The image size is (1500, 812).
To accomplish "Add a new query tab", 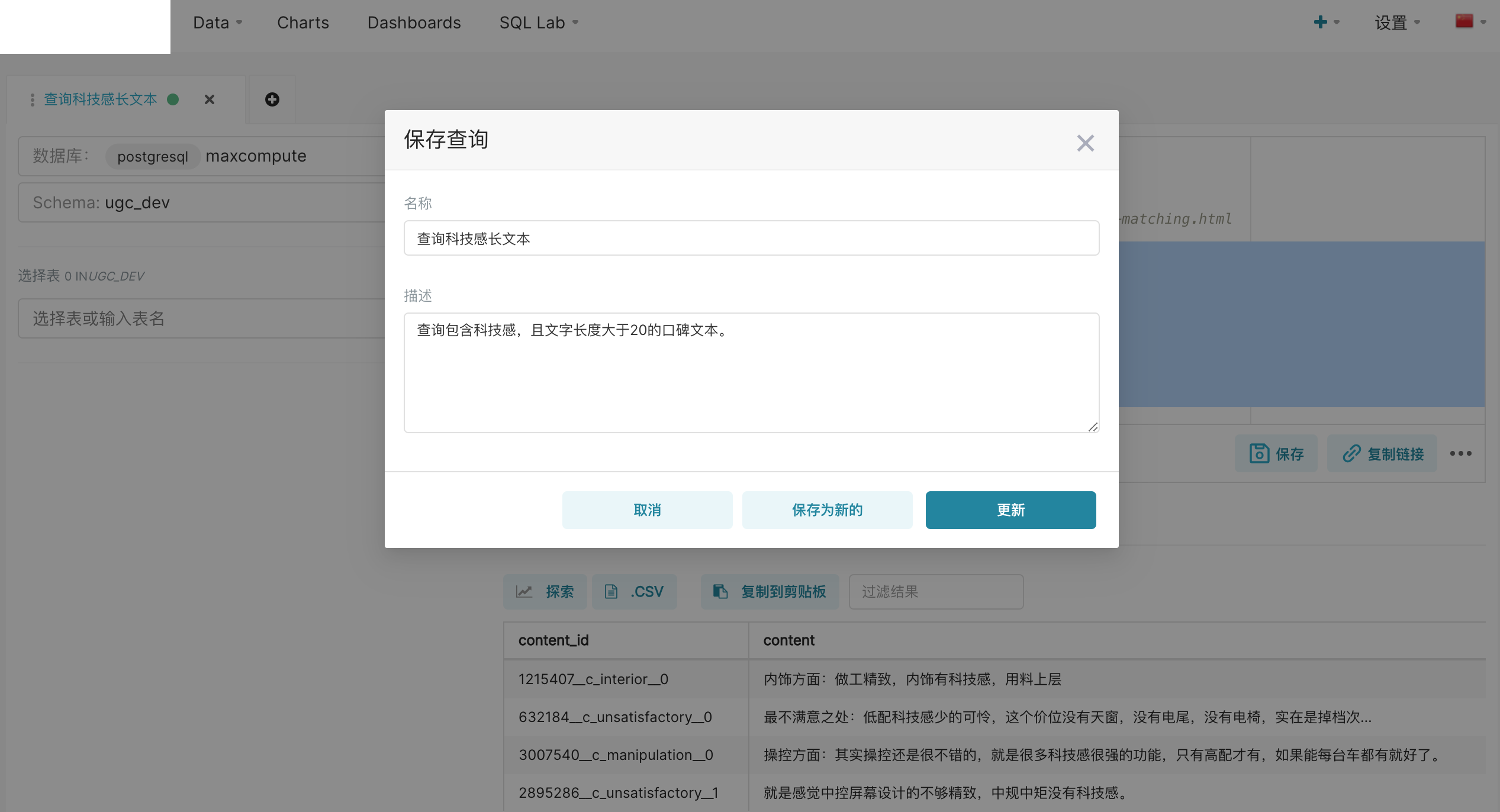I will coord(272,99).
